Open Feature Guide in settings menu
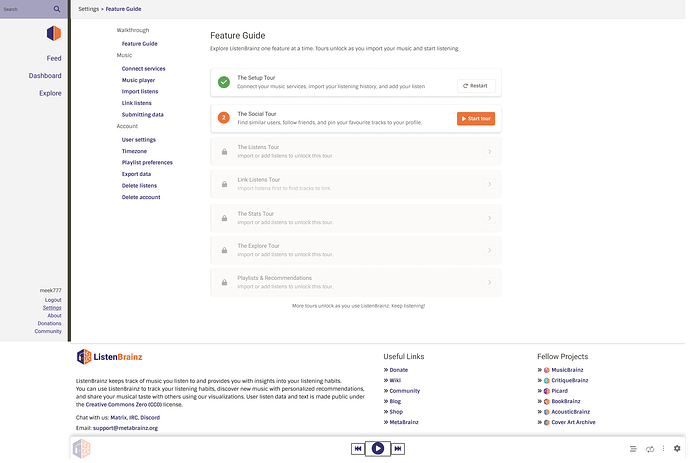Image resolution: width=690 pixels, height=463 pixels. 139,44
